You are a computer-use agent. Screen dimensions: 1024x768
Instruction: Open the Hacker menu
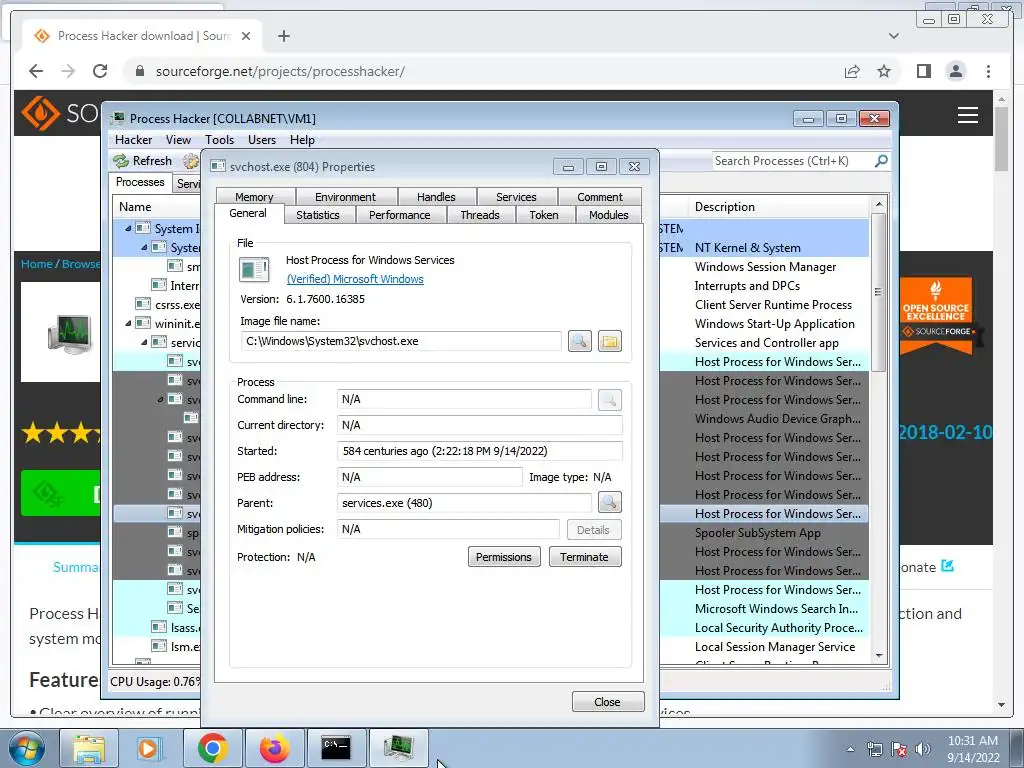click(133, 140)
